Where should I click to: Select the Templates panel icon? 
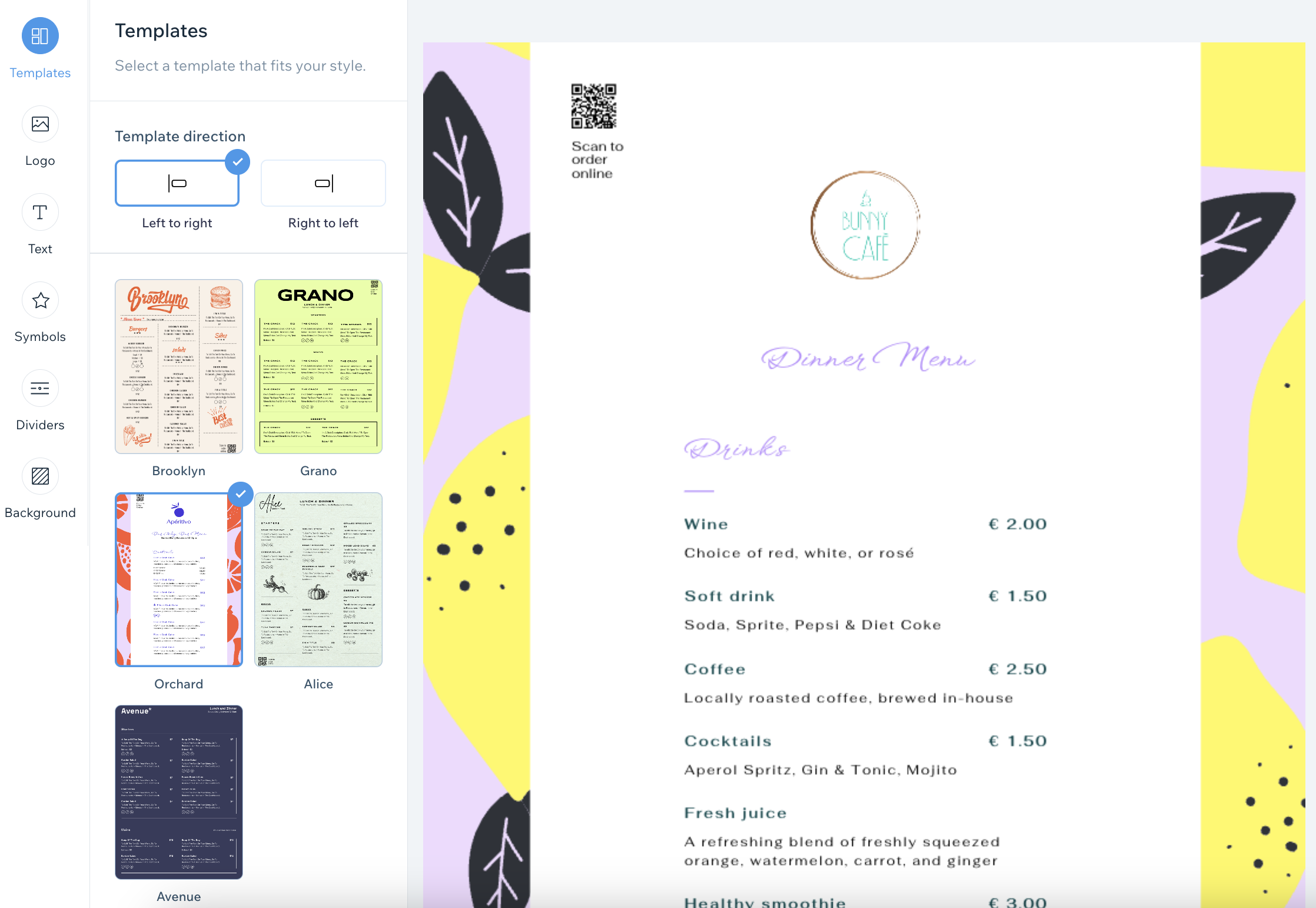pyautogui.click(x=40, y=36)
